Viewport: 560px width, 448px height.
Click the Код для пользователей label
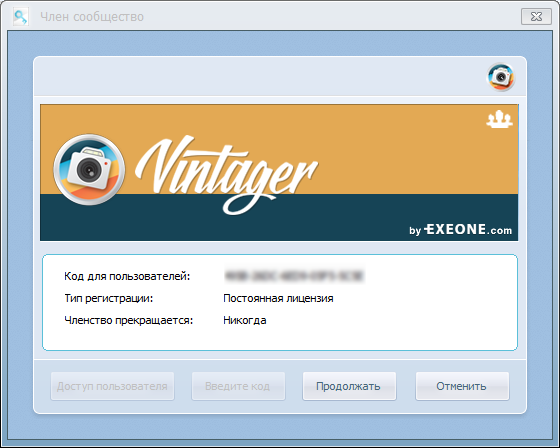coord(127,276)
